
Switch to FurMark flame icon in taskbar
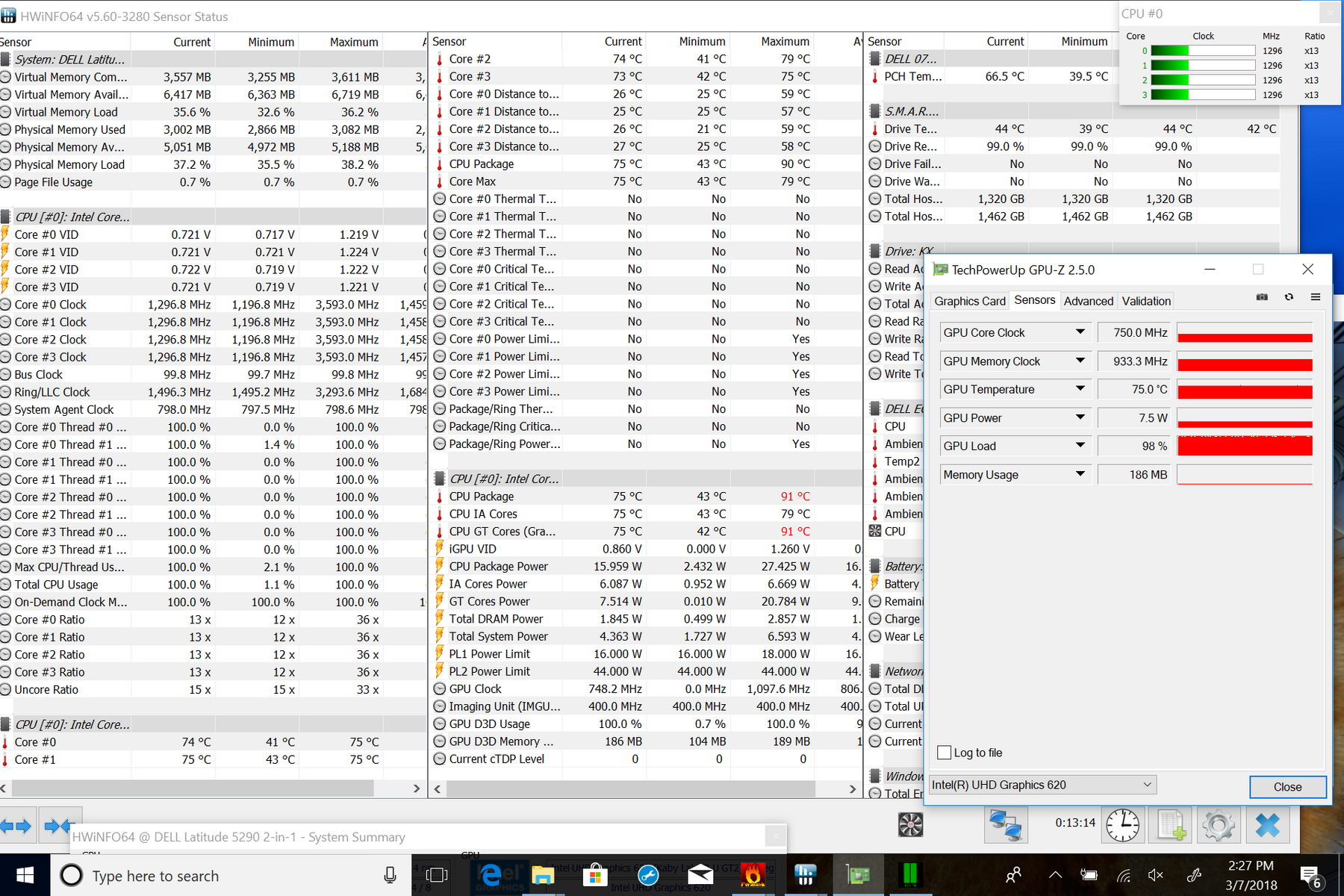tap(753, 875)
